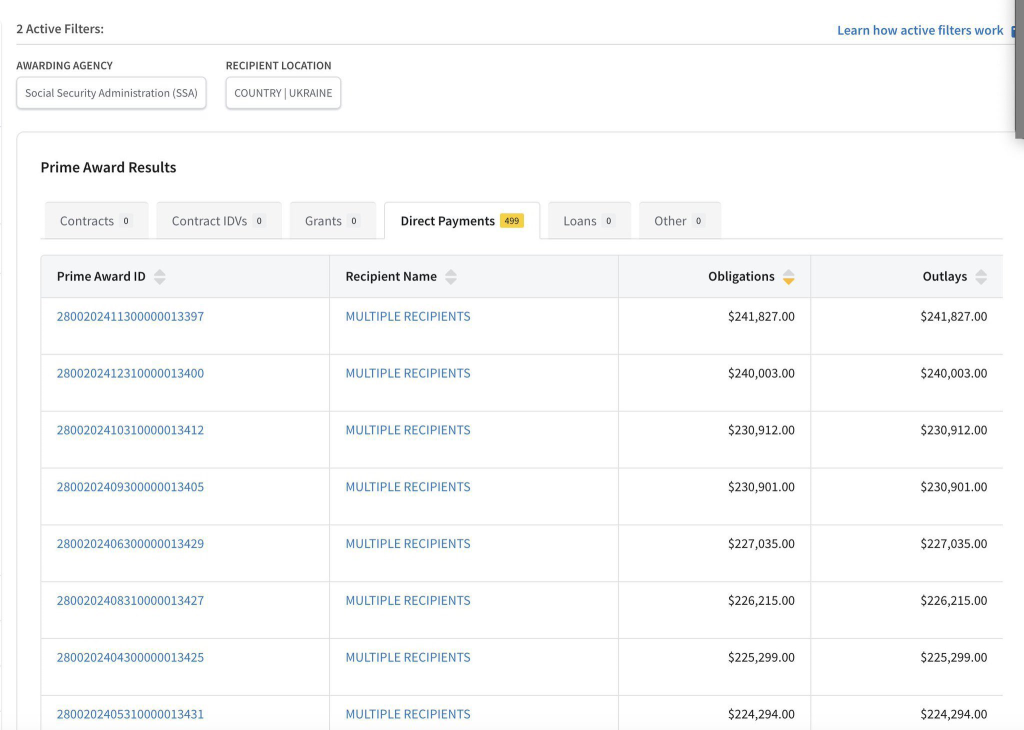
Task: Click sort arrows next to Recipient Name
Action: [x=451, y=277]
